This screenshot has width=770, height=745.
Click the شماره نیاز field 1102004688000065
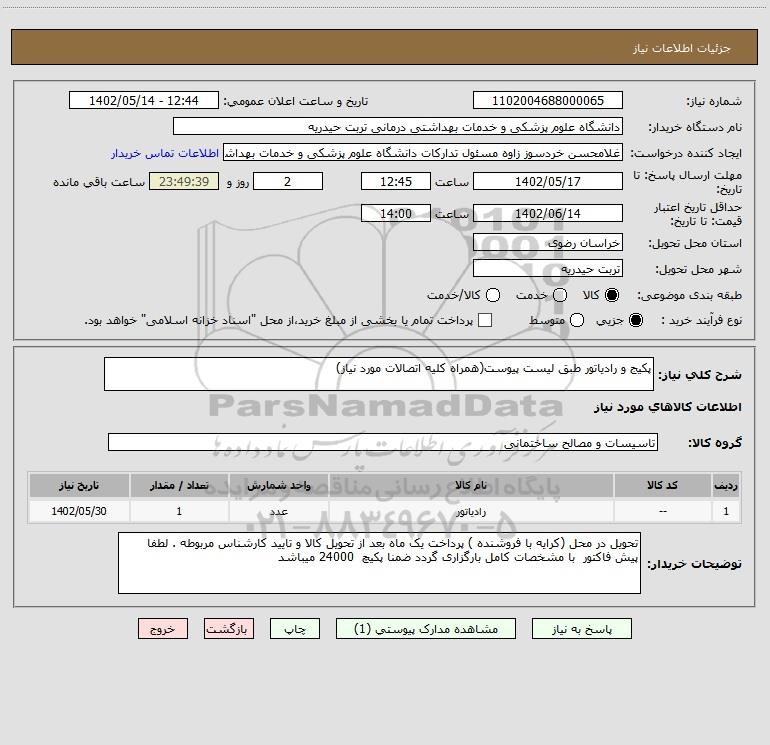[548, 100]
